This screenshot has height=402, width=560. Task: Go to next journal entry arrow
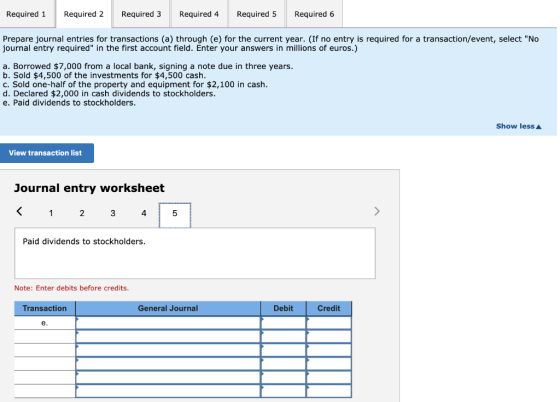pos(377,211)
